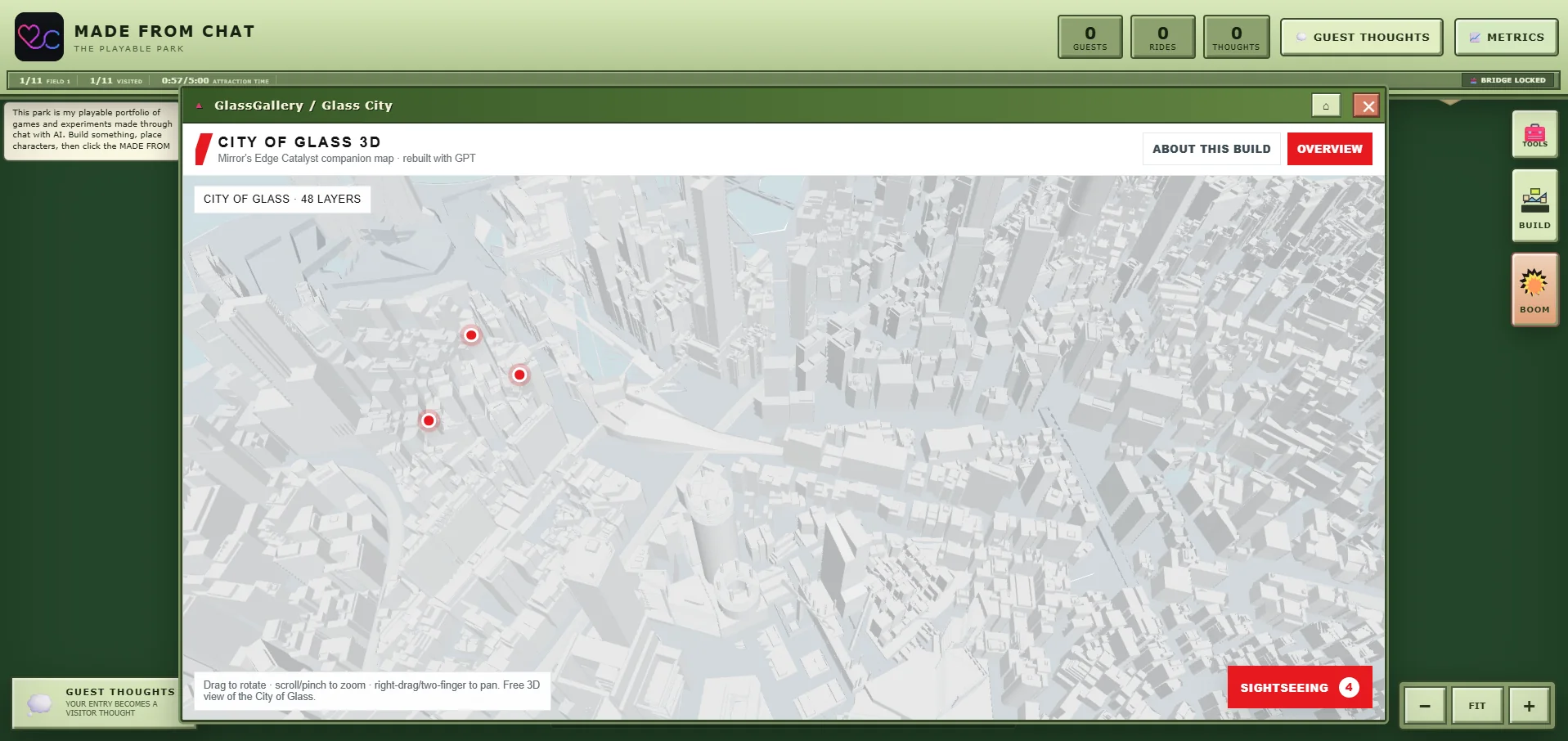Go home using the house icon button

coord(1326,106)
